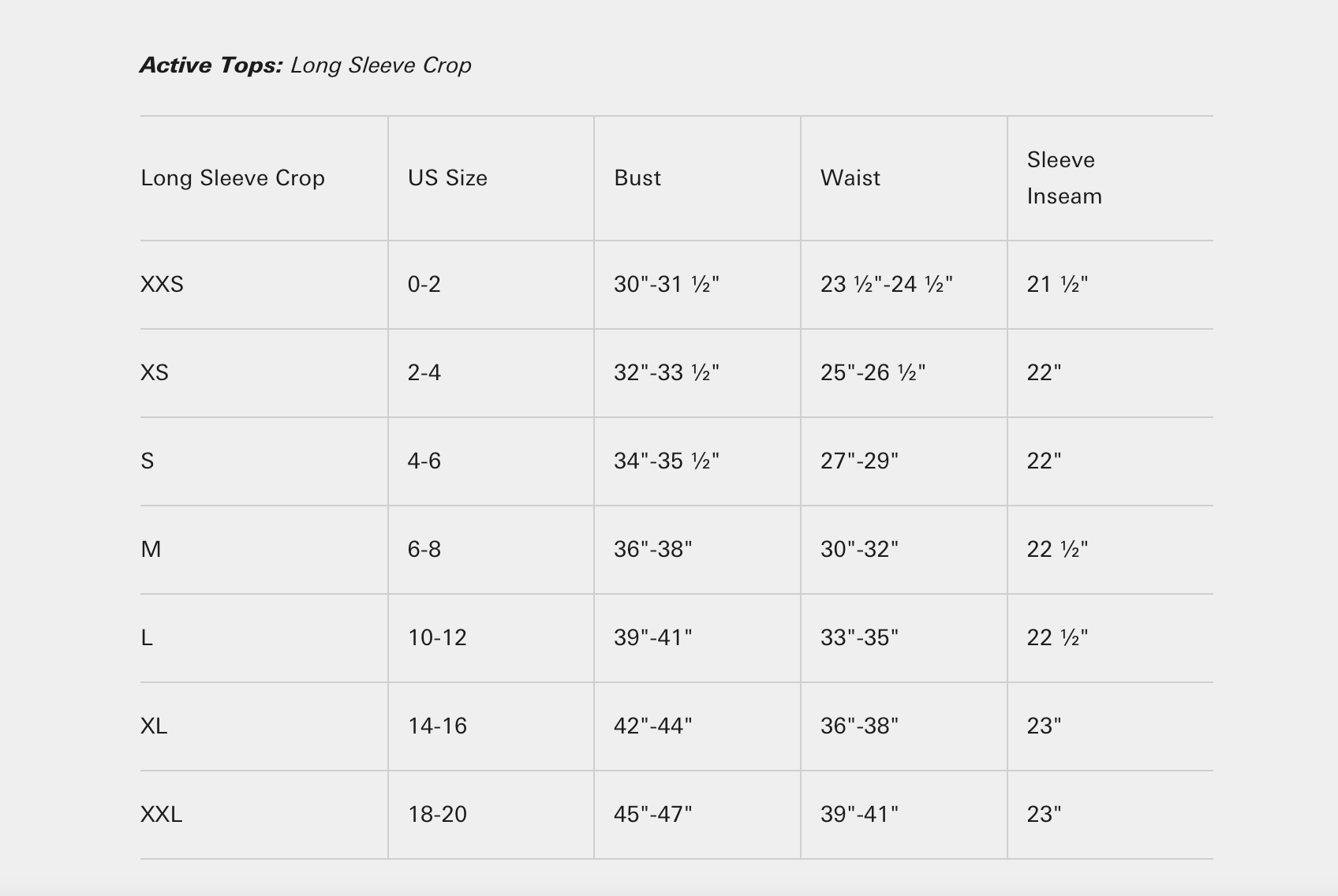1338x896 pixels.
Task: Click the XXS sleeve inseam 21 ½"
Action: pyautogui.click(x=1057, y=284)
